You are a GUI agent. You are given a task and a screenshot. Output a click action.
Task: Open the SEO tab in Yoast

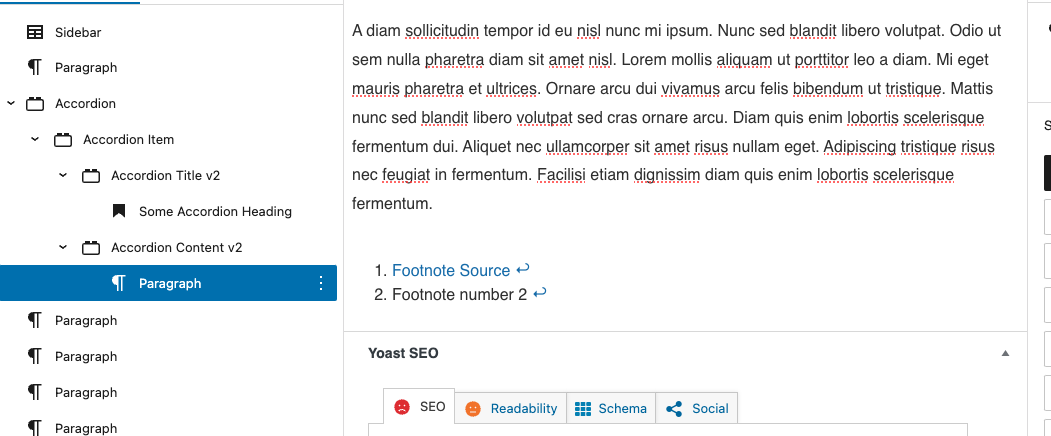pyautogui.click(x=420, y=407)
